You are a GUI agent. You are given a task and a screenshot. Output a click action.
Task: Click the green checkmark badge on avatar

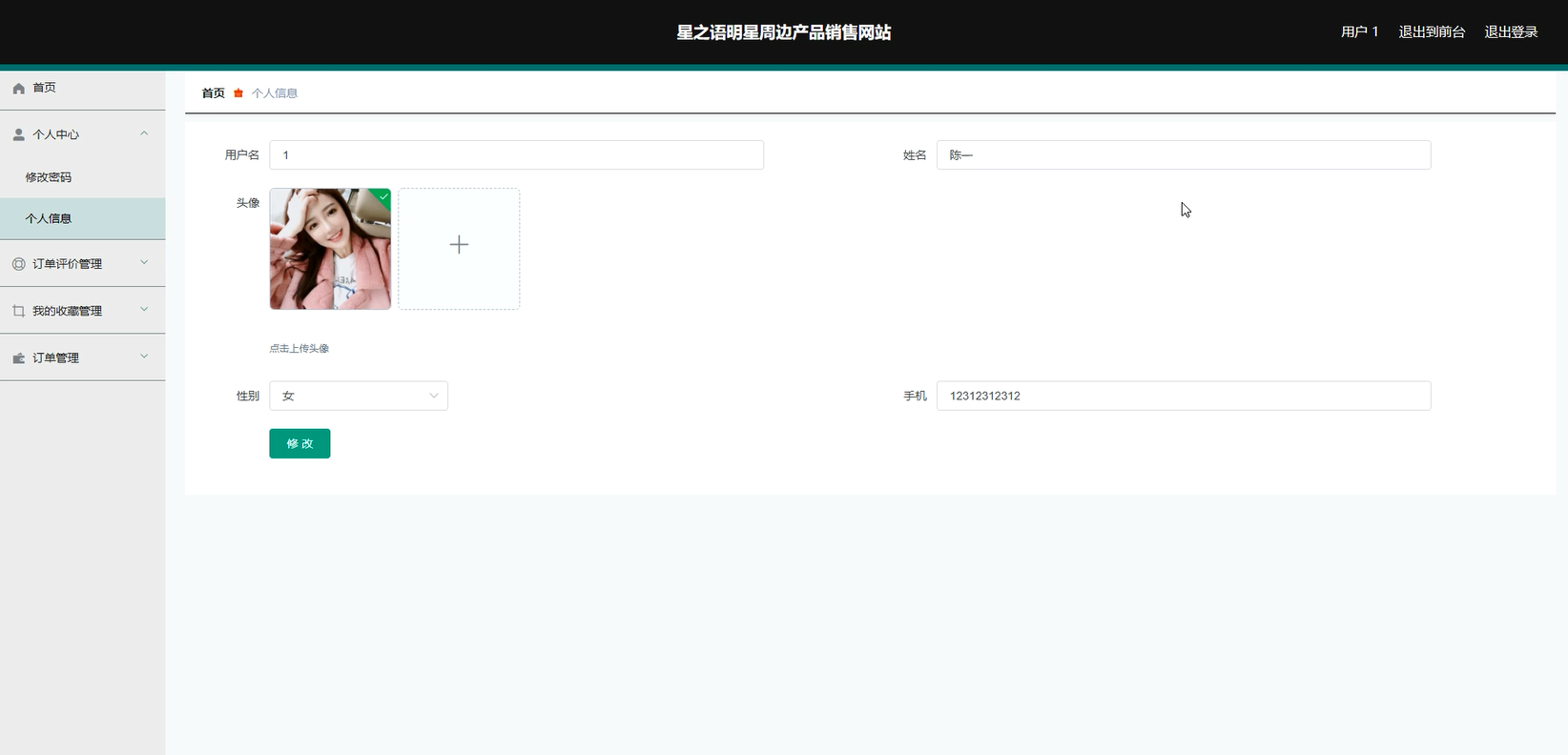[383, 195]
